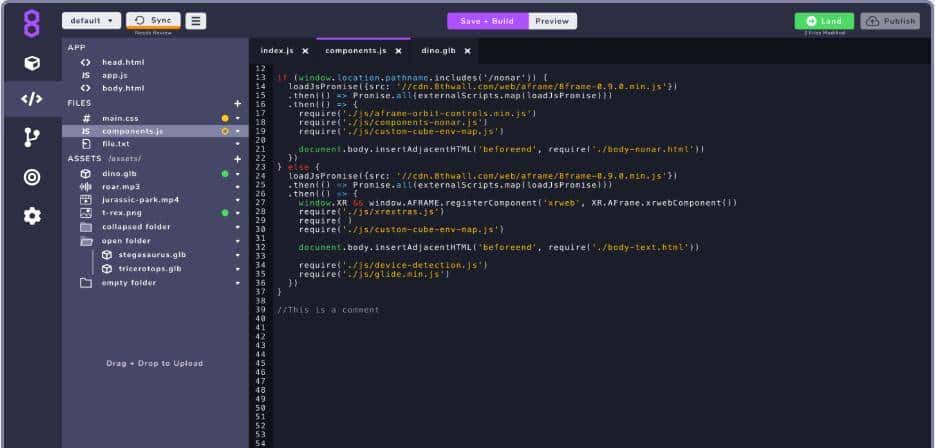The image size is (935, 448).
Task: Open the code editor sidebar icon
Action: tap(32, 99)
